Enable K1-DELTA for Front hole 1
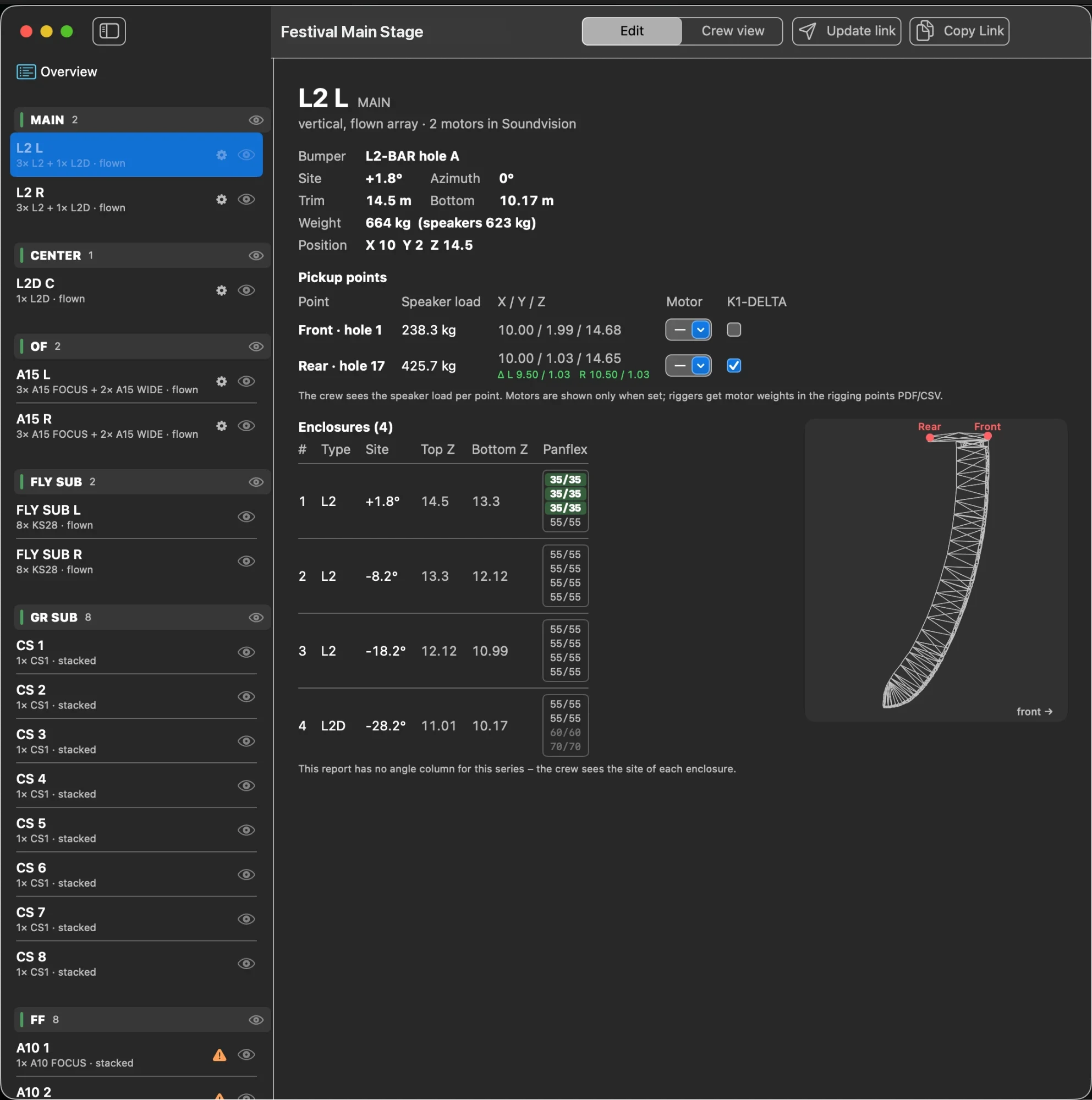The height and width of the screenshot is (1100, 1092). point(734,329)
